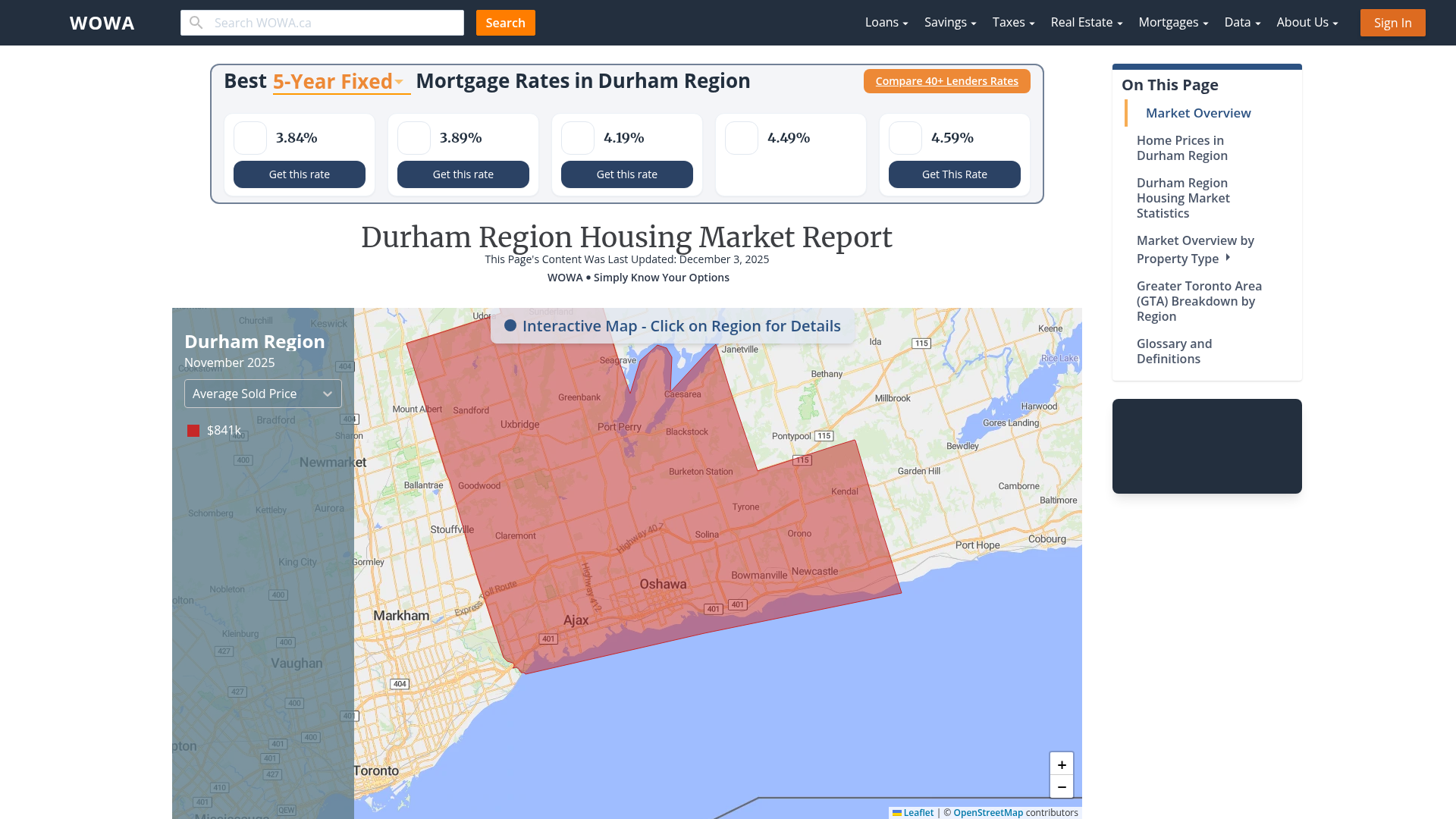Click Get this rate under the 3.84% offer
The width and height of the screenshot is (1456, 819).
(299, 174)
